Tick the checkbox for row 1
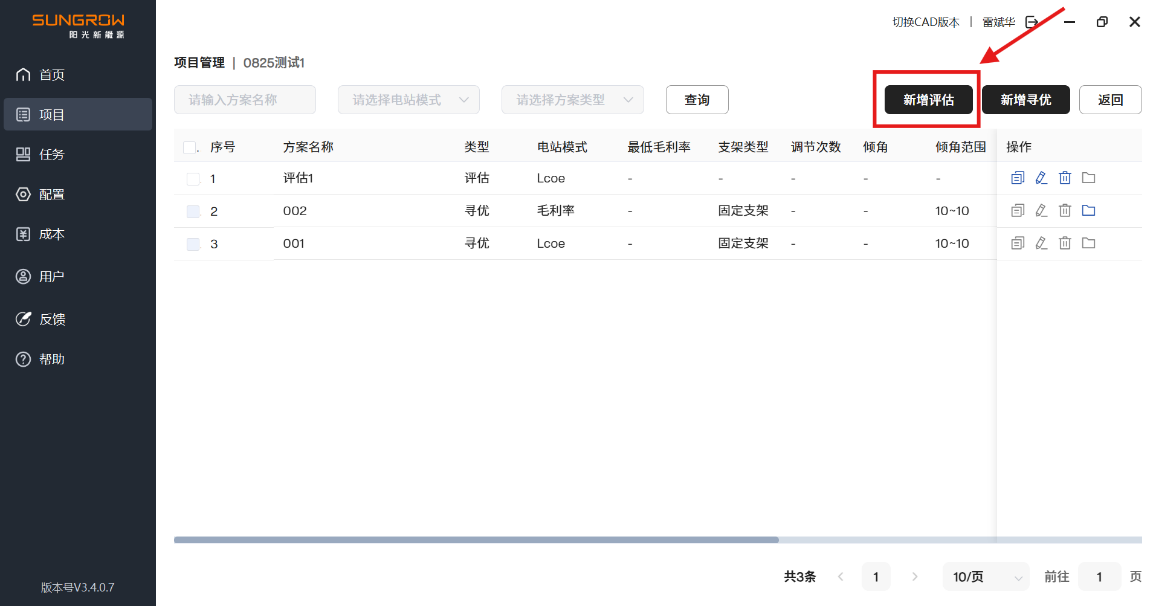This screenshot has width=1159, height=606. 193,179
